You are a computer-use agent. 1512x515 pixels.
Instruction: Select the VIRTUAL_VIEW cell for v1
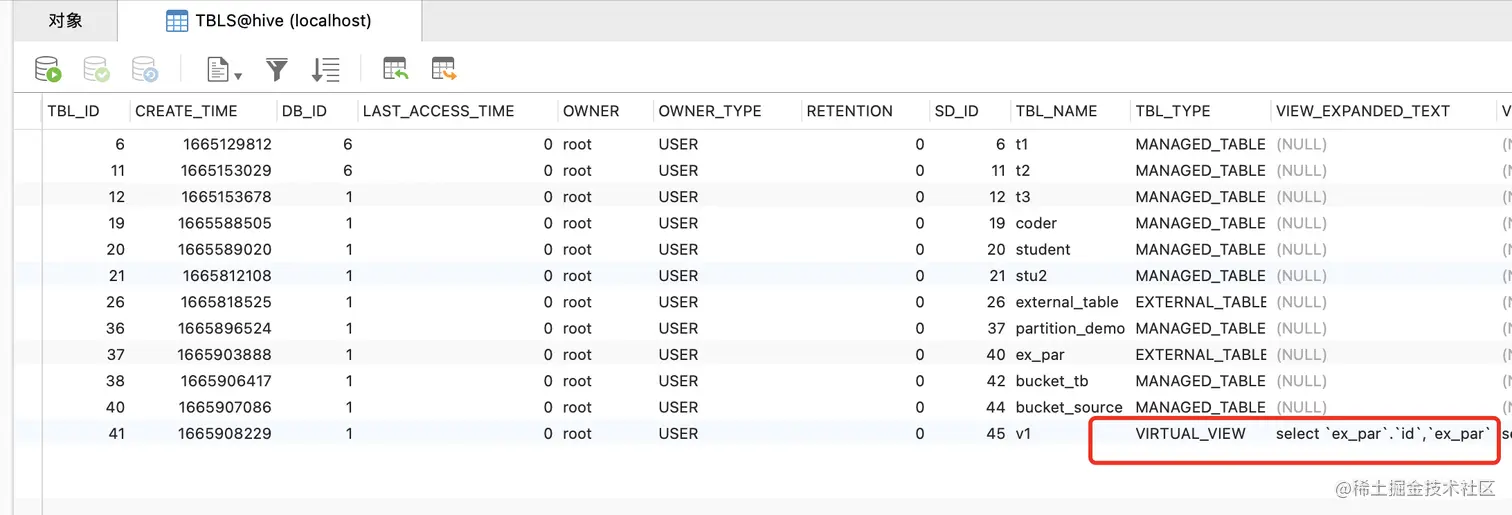(1191, 434)
